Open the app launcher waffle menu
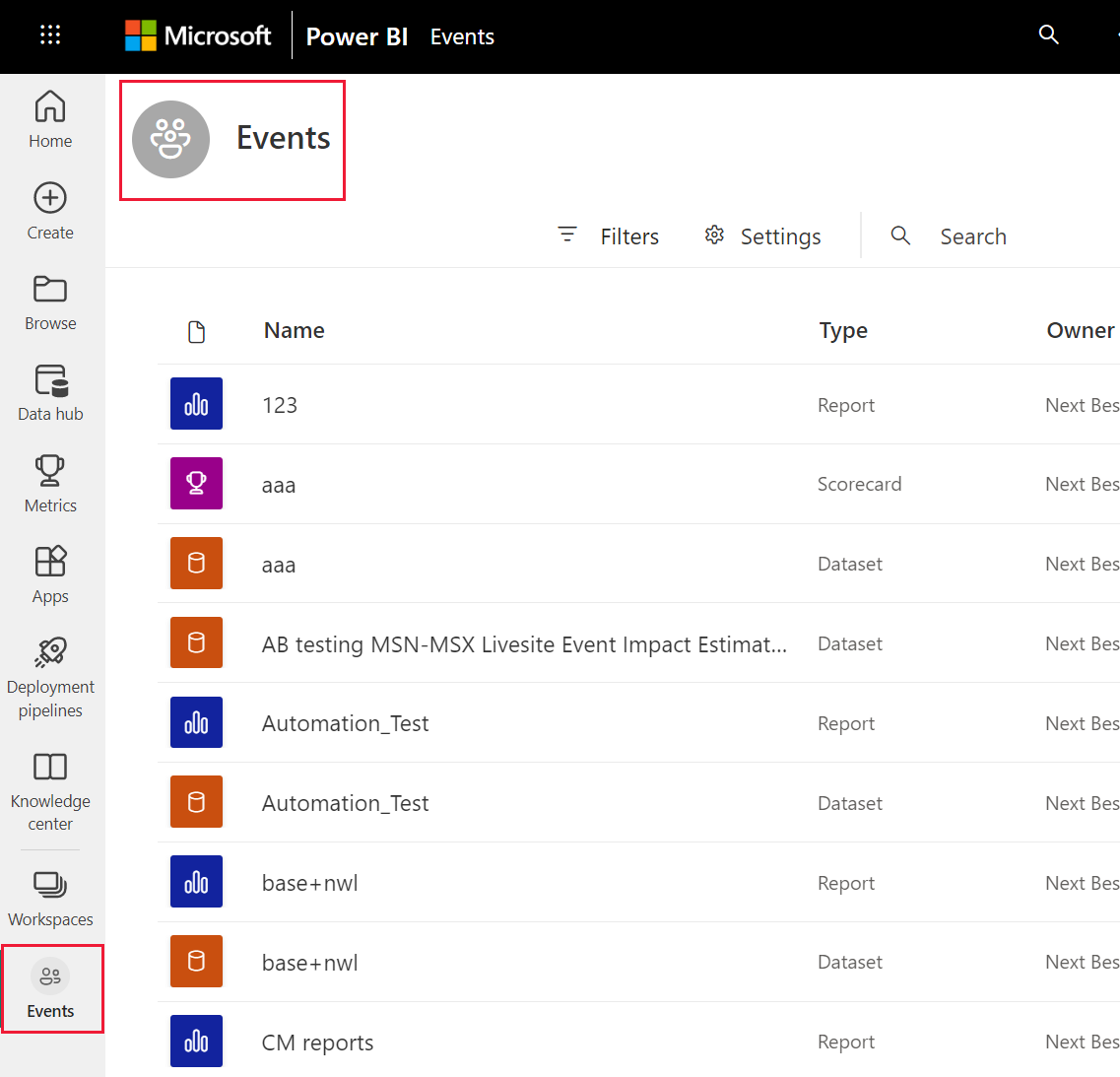 50,35
